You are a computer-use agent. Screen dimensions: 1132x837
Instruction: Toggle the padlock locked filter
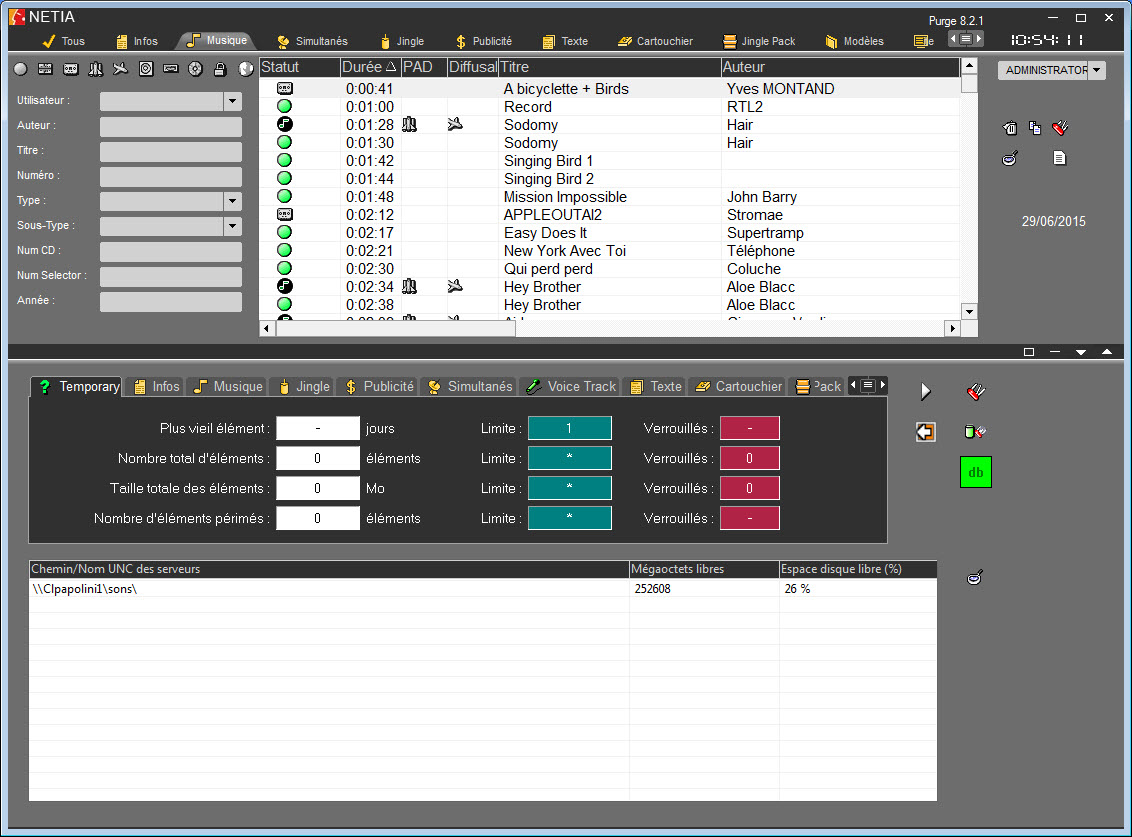click(220, 69)
